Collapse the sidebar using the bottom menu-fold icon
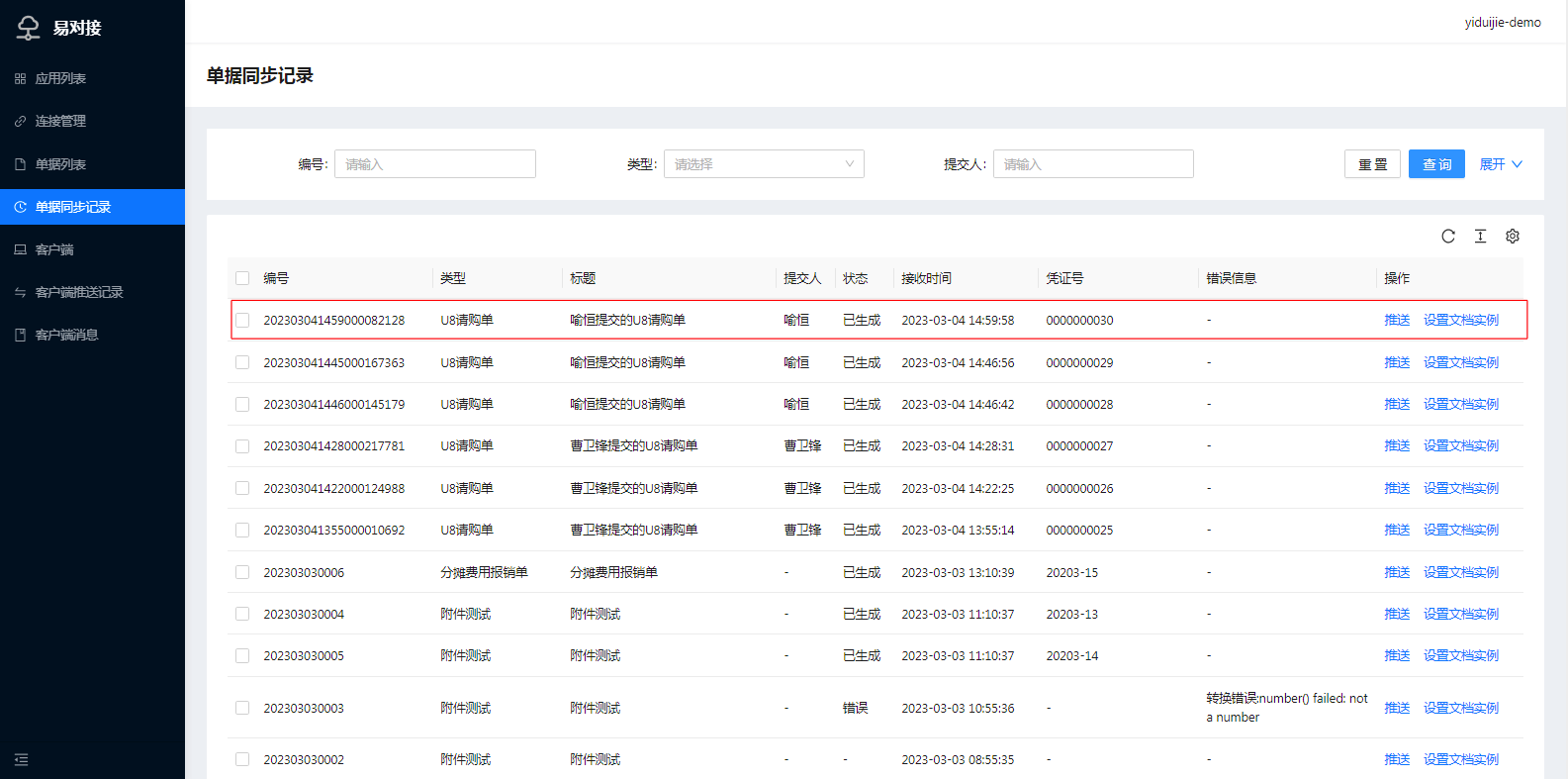This screenshot has width=1568, height=779. [22, 760]
